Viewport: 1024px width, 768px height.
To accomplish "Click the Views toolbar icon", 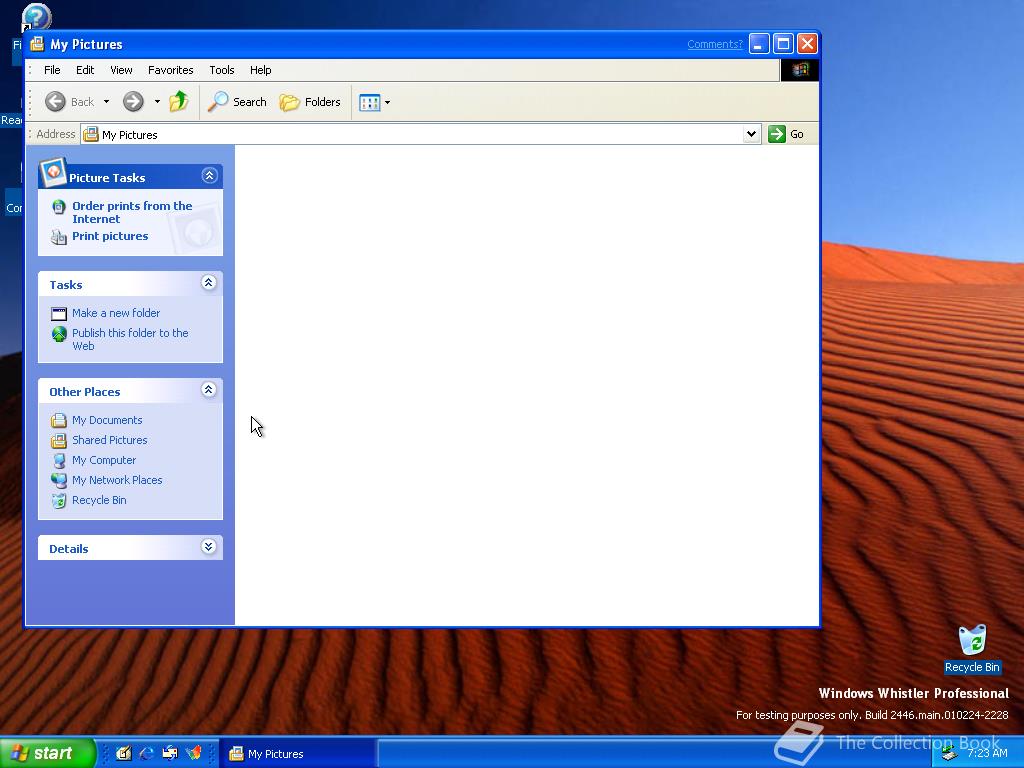I will pos(370,103).
